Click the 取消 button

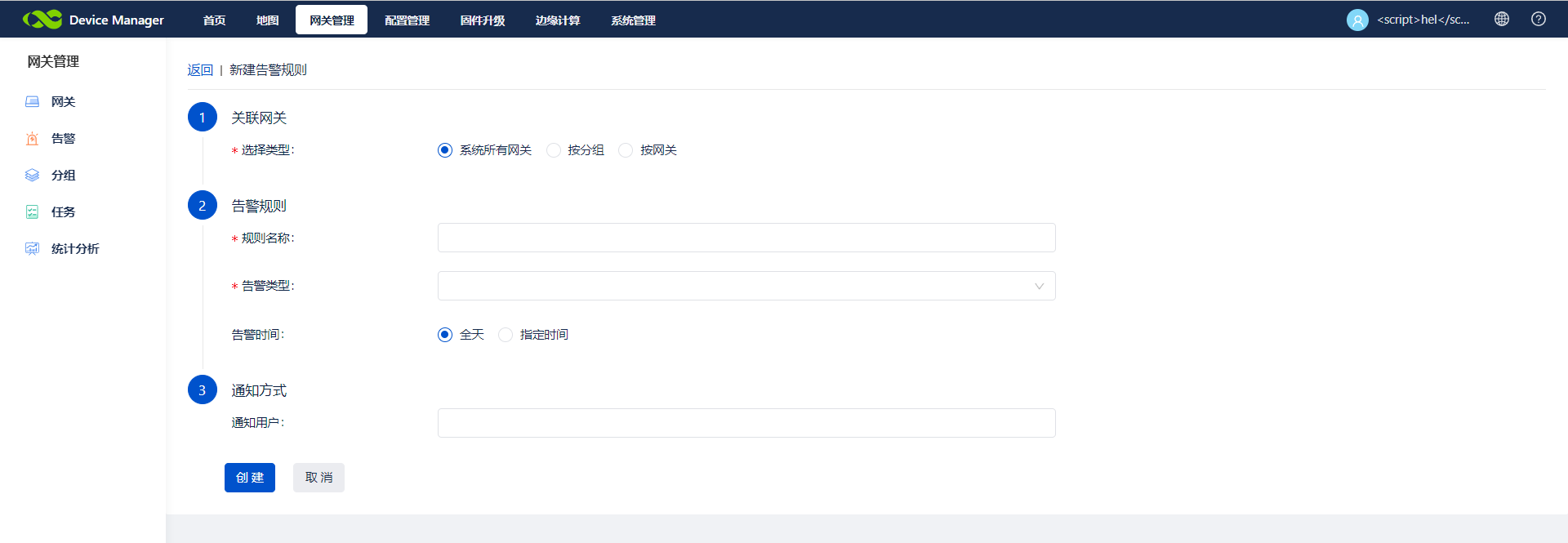[318, 478]
